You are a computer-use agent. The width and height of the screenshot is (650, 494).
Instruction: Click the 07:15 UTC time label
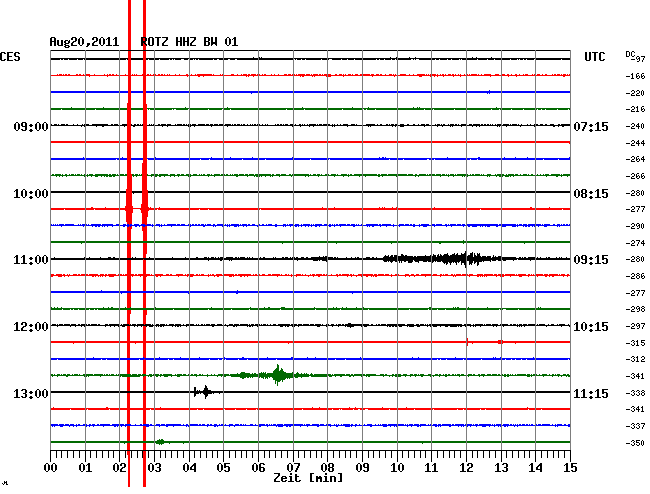tap(591, 126)
